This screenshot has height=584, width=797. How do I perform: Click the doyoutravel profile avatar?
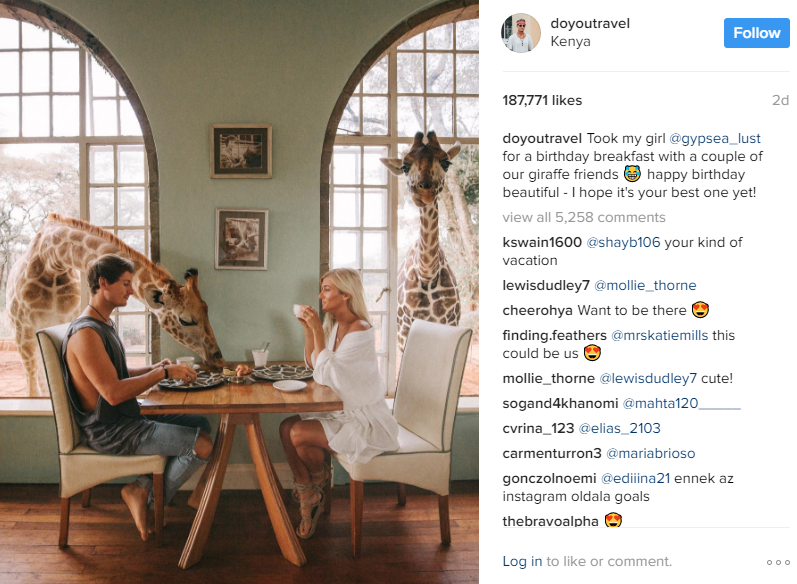pyautogui.click(x=521, y=33)
